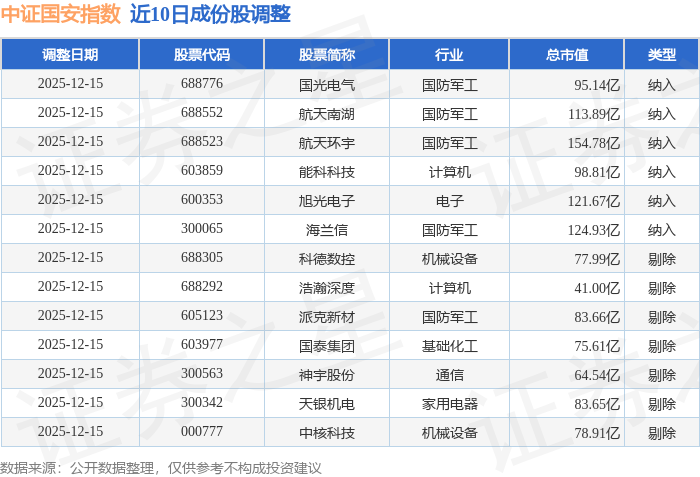Click market value 113.89亿

[x=594, y=114]
